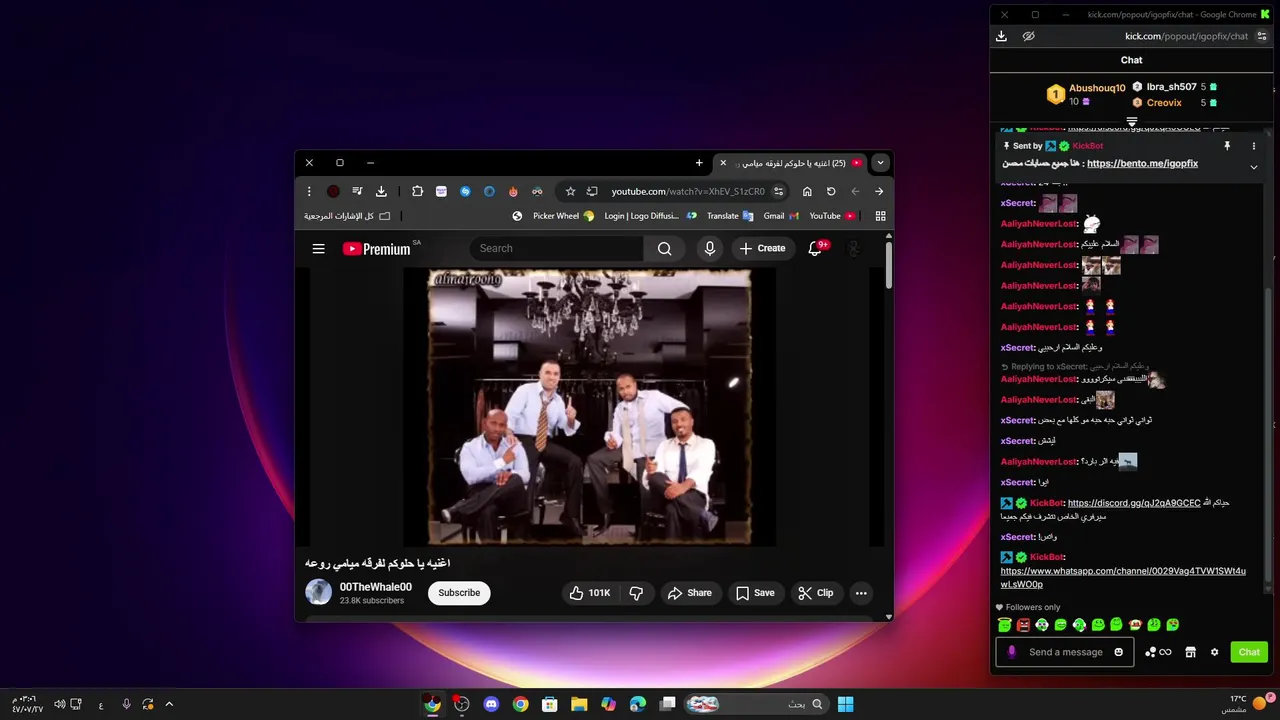1280x720 pixels.
Task: Start voice search with microphone icon
Action: tap(710, 249)
